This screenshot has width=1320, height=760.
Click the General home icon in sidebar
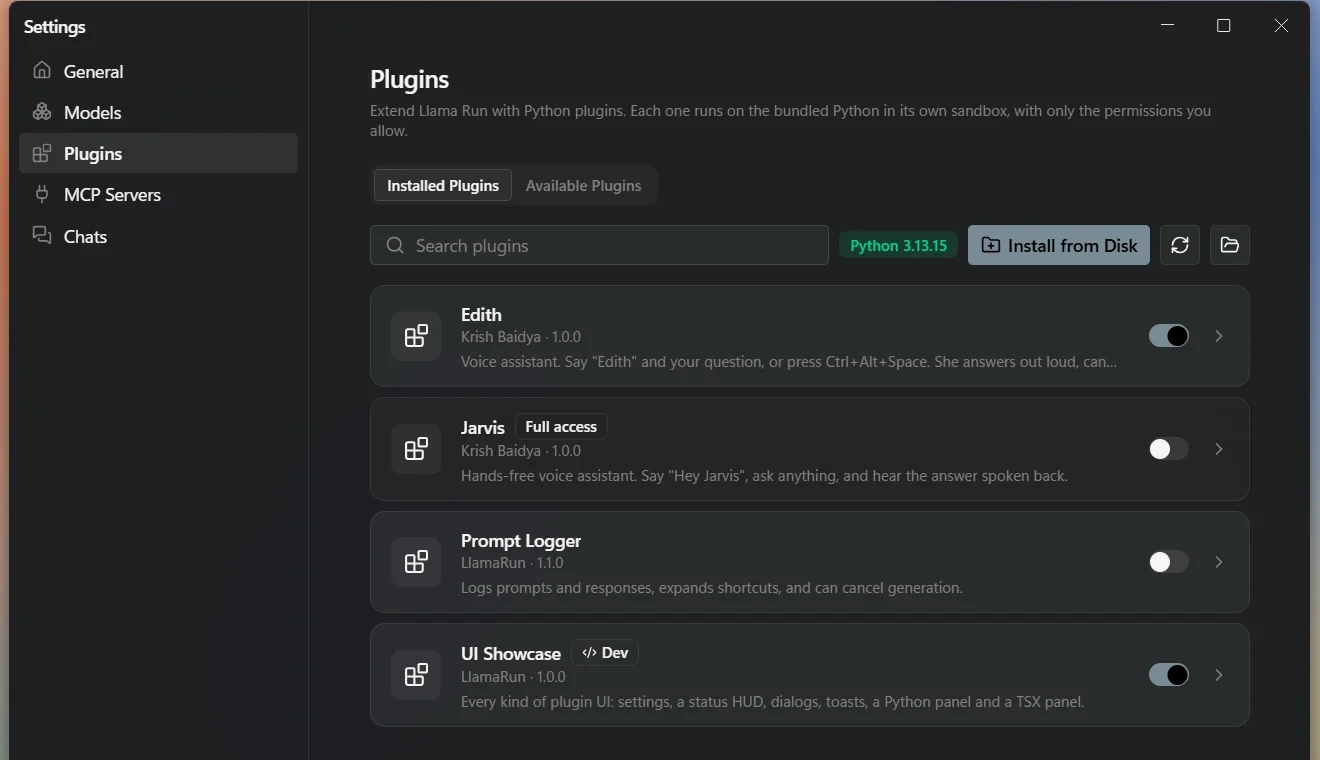(42, 71)
